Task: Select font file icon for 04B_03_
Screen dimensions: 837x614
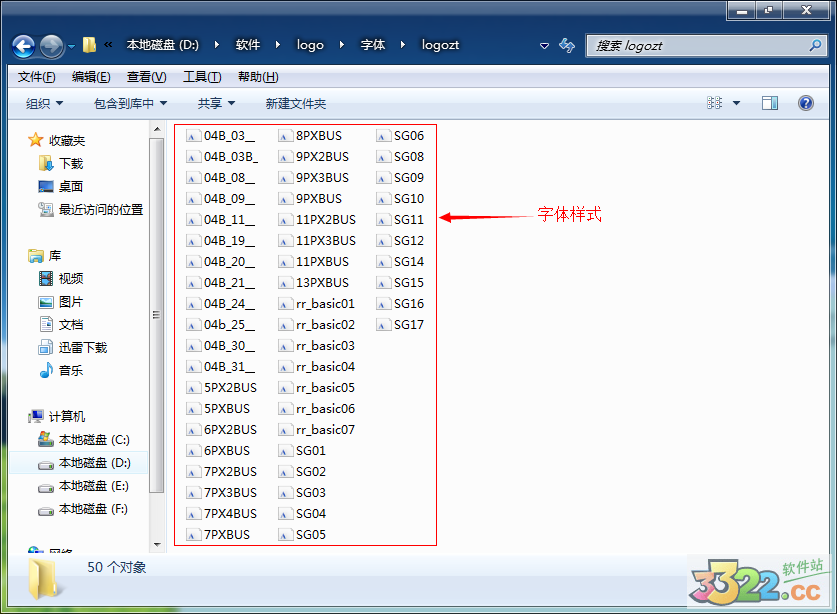Action: [x=193, y=136]
